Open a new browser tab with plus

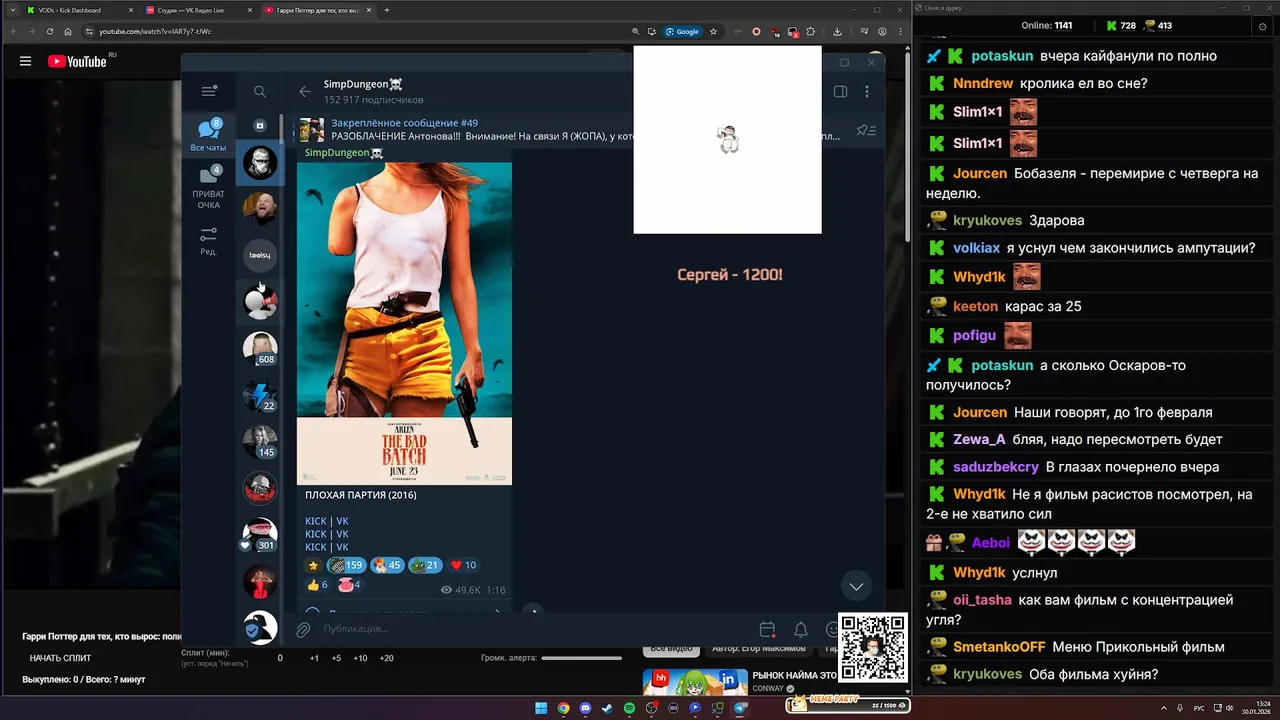coord(387,10)
